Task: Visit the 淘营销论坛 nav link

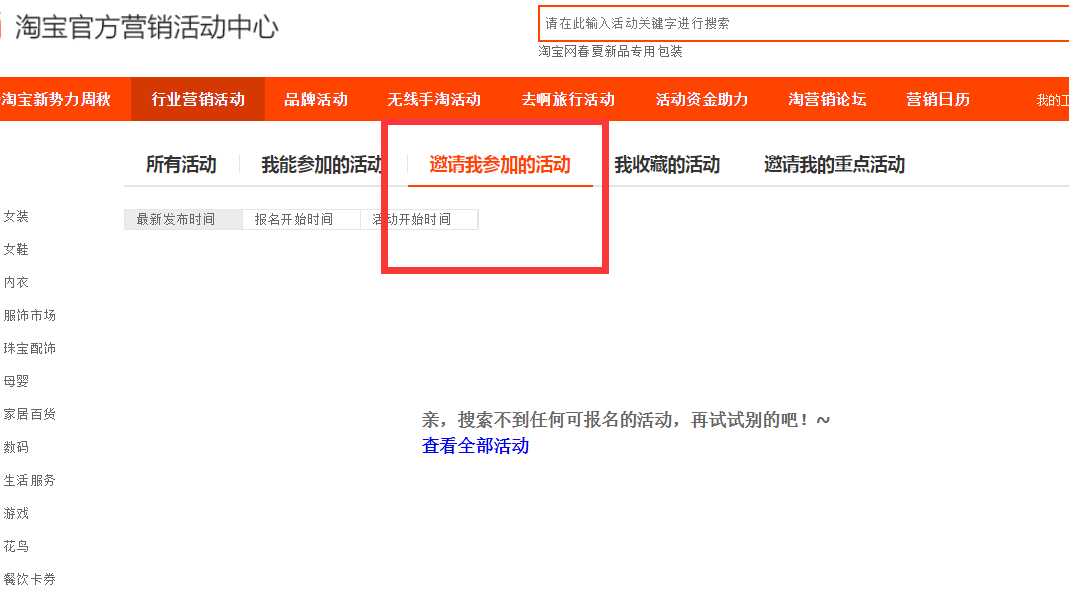Action: 827,100
